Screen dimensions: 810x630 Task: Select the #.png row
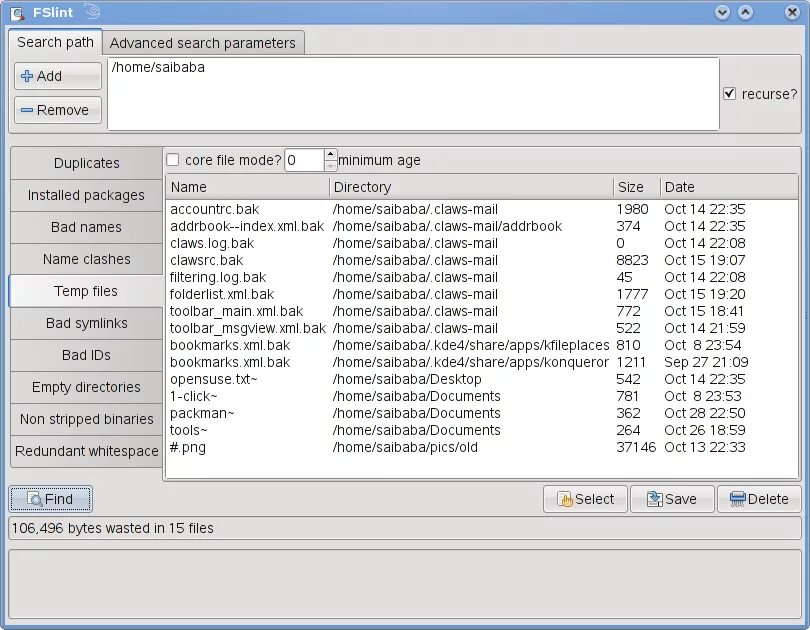[x=481, y=448]
